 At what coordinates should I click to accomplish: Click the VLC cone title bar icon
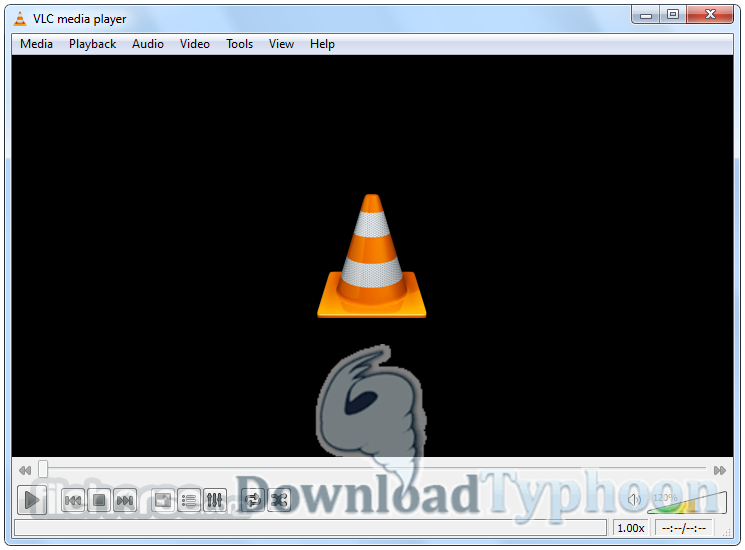[20, 19]
